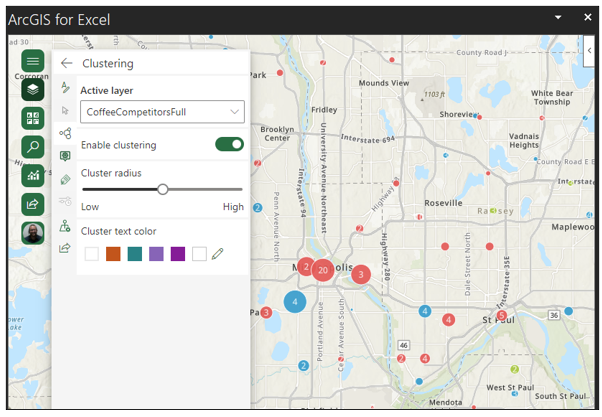The height and width of the screenshot is (417, 602).
Task: Select the dark purple text color swatch
Action: point(178,254)
